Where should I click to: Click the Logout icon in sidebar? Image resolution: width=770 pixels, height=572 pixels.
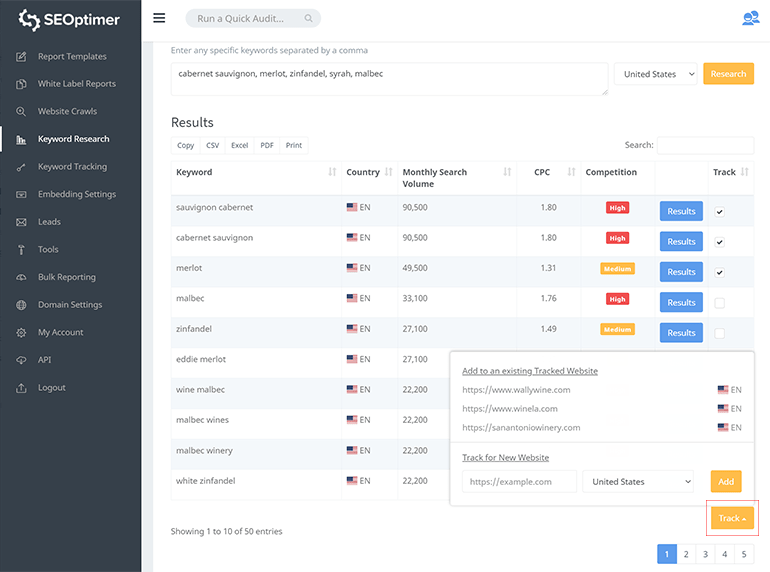pyautogui.click(x=21, y=388)
